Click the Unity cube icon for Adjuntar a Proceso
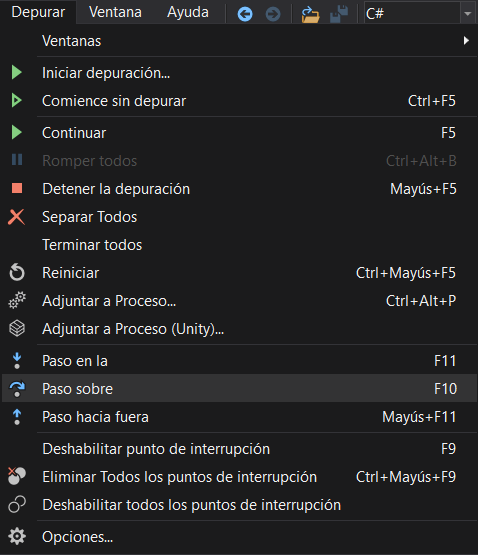 [x=17, y=328]
